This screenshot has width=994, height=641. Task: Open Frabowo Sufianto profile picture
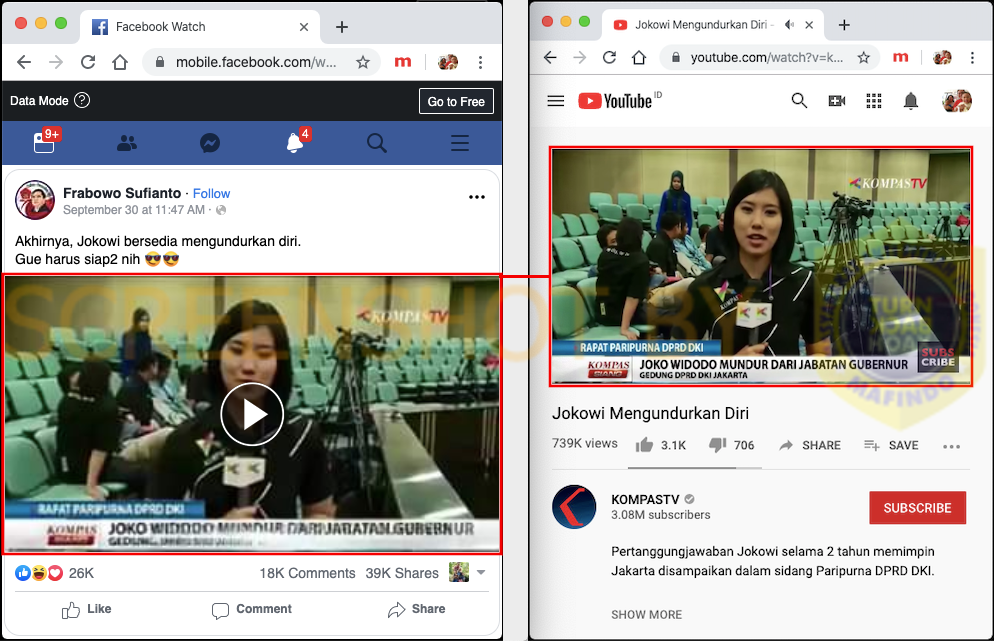point(35,200)
